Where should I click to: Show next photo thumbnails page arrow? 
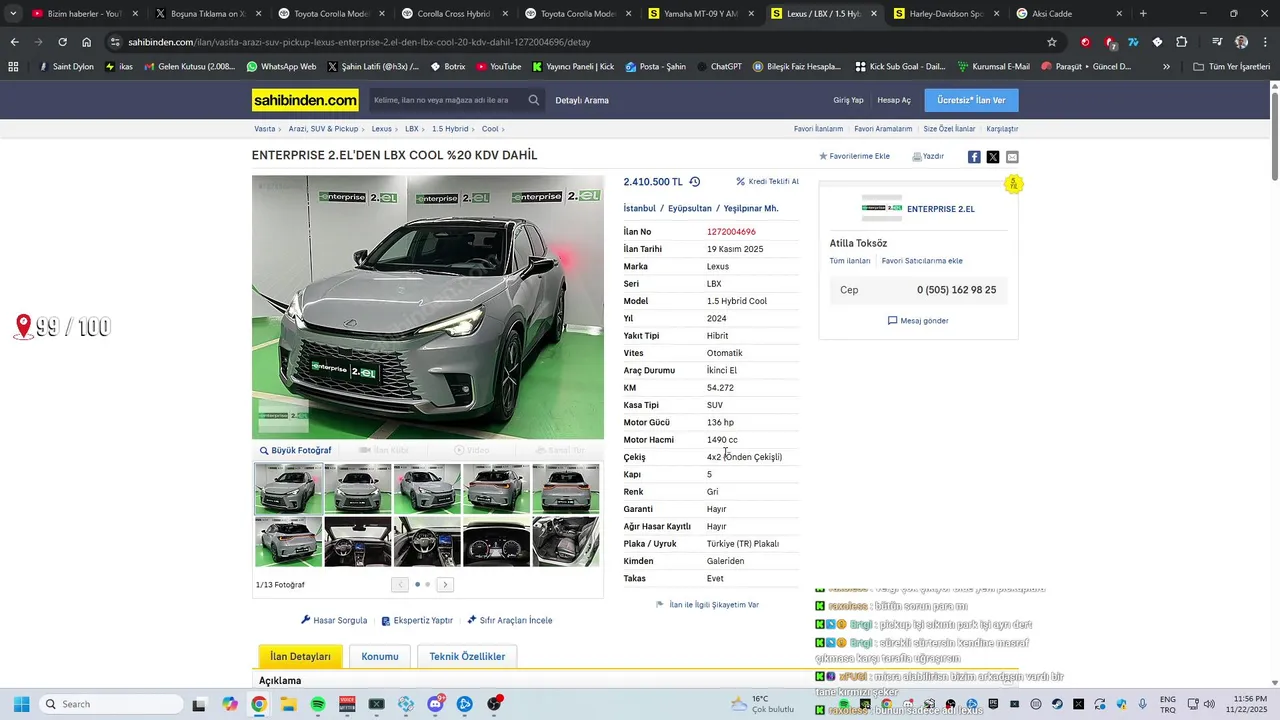(446, 585)
